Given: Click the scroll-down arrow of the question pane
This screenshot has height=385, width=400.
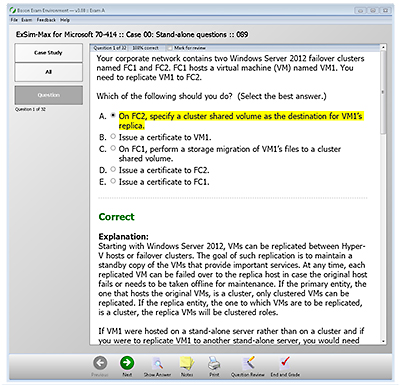Looking at the screenshot, I should [x=383, y=341].
